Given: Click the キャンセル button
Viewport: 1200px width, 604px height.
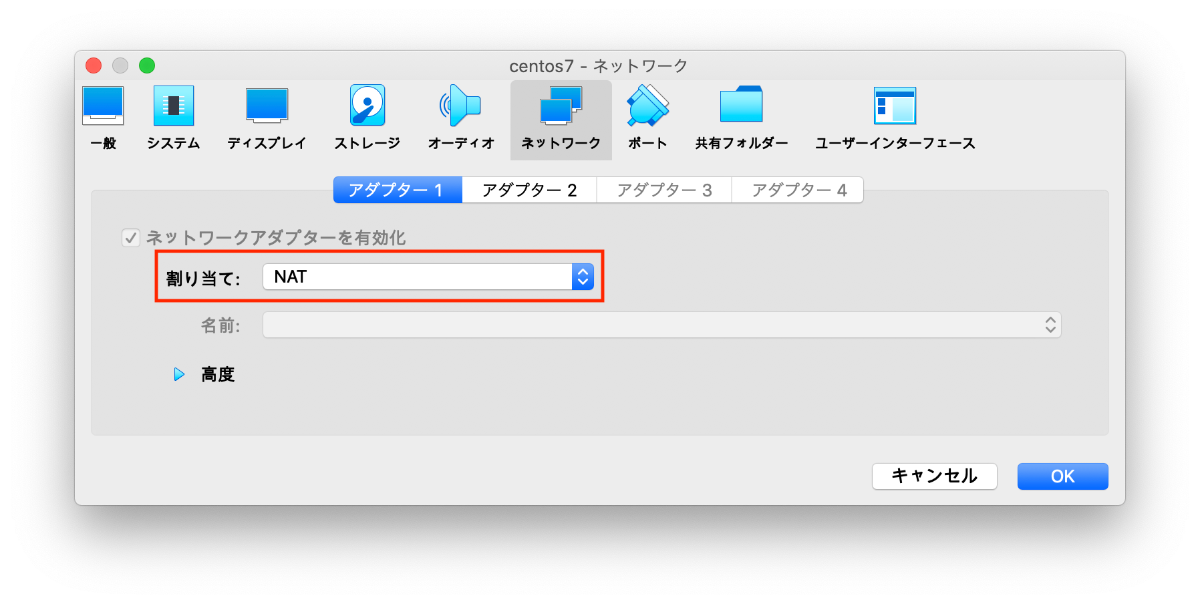Looking at the screenshot, I should point(934,476).
